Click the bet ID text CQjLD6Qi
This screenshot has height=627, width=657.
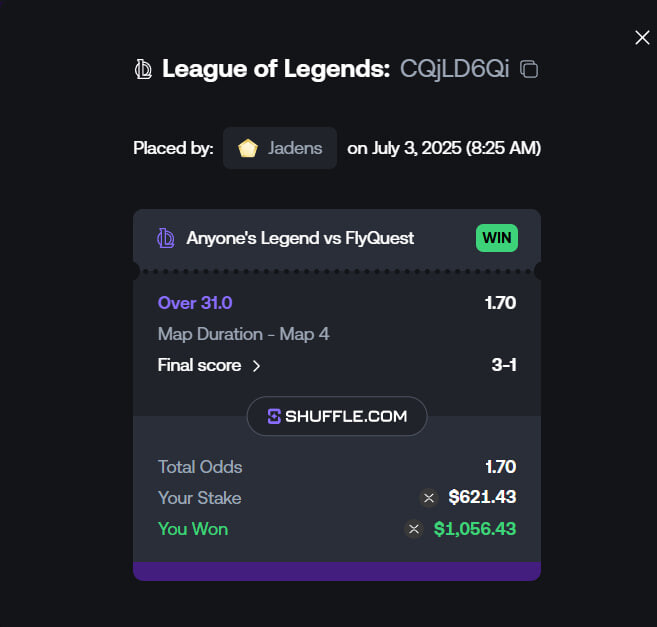pos(455,69)
